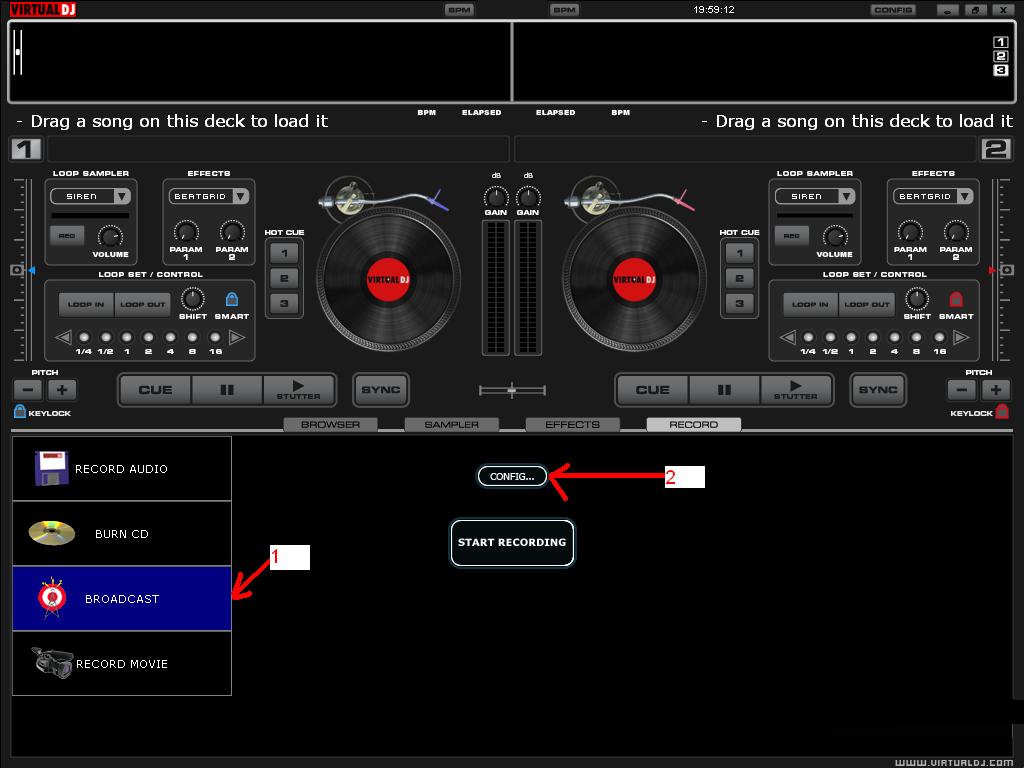Set Loop Out on deck 2
The image size is (1024, 768).
point(867,304)
